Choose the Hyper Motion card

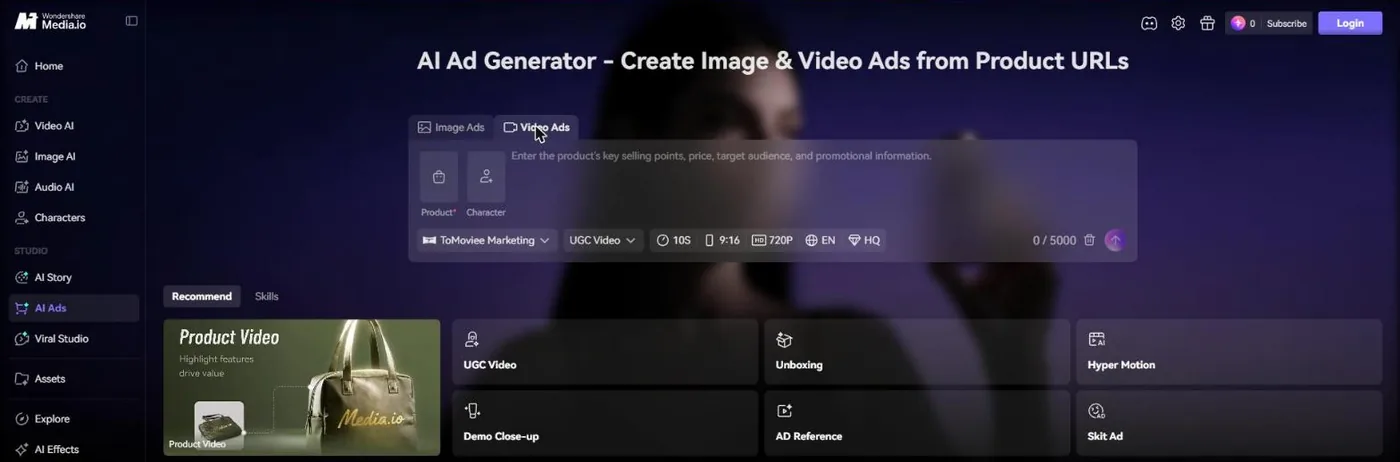click(x=1228, y=352)
